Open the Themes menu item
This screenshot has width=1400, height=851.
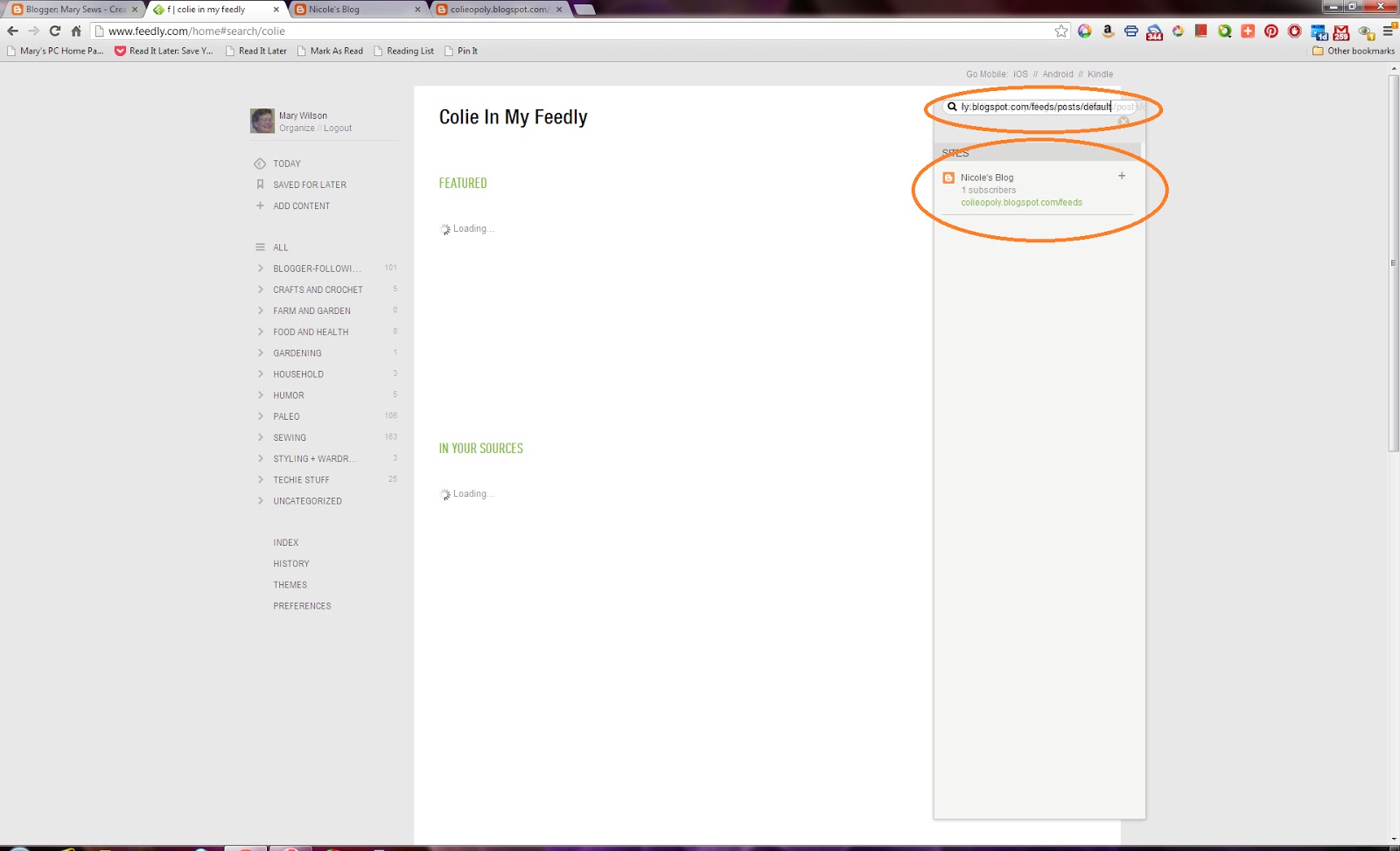point(290,585)
